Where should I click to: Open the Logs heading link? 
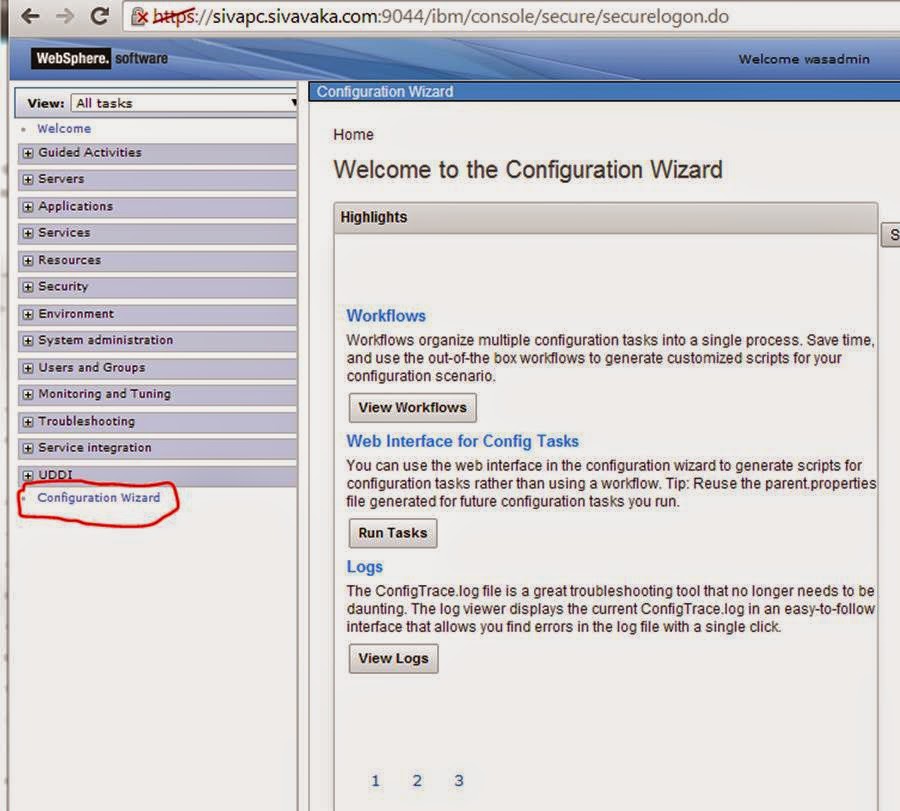(x=364, y=567)
